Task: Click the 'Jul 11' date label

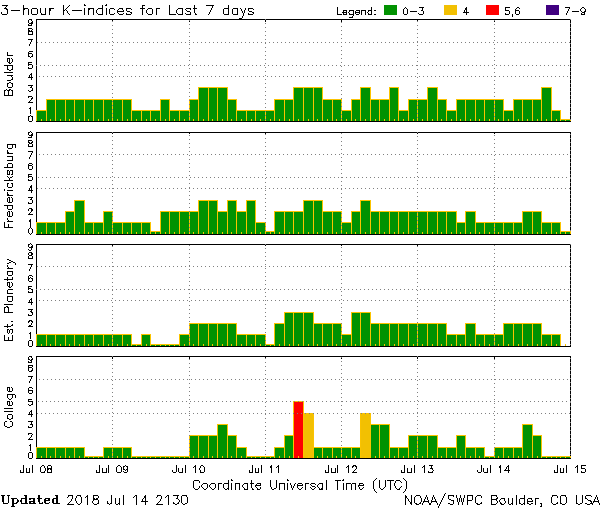Action: [265, 469]
